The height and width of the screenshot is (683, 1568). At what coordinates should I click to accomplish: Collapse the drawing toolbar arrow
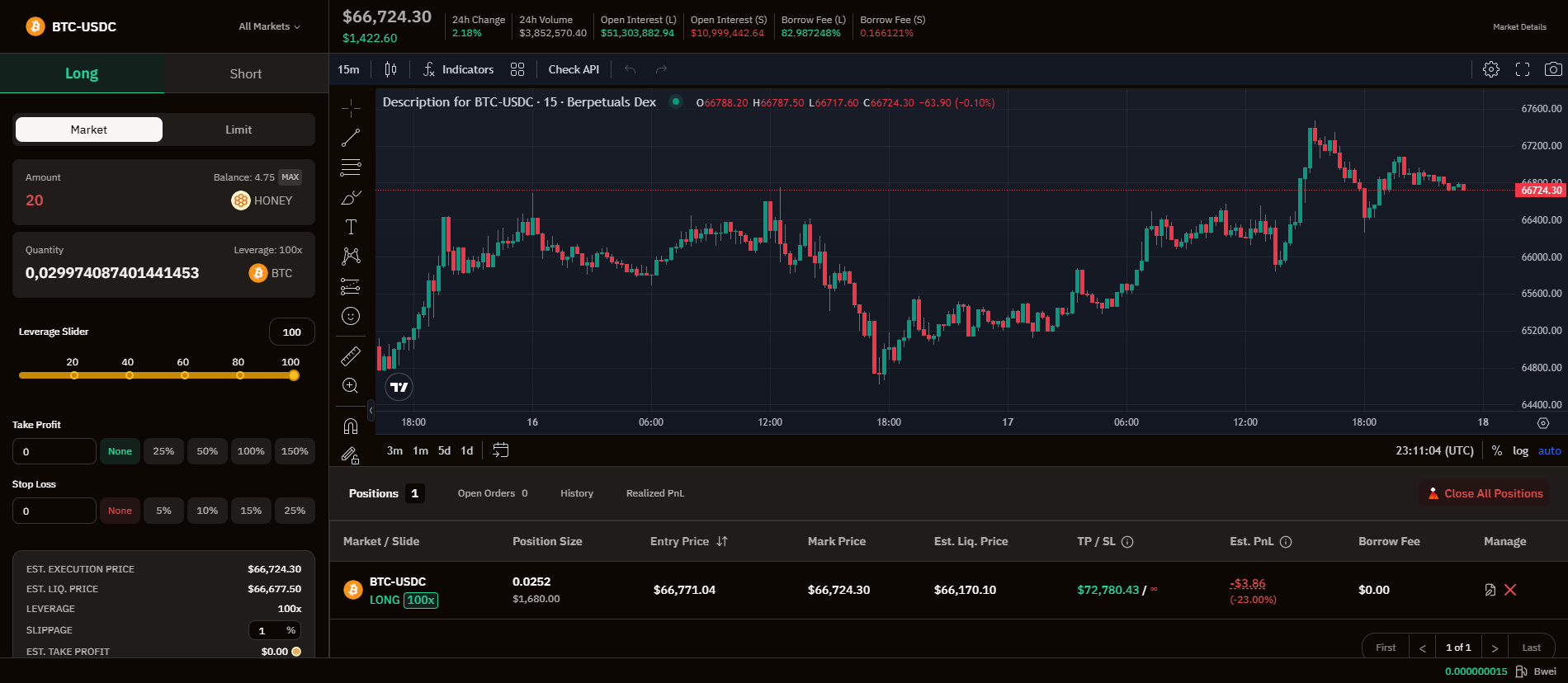point(371,410)
